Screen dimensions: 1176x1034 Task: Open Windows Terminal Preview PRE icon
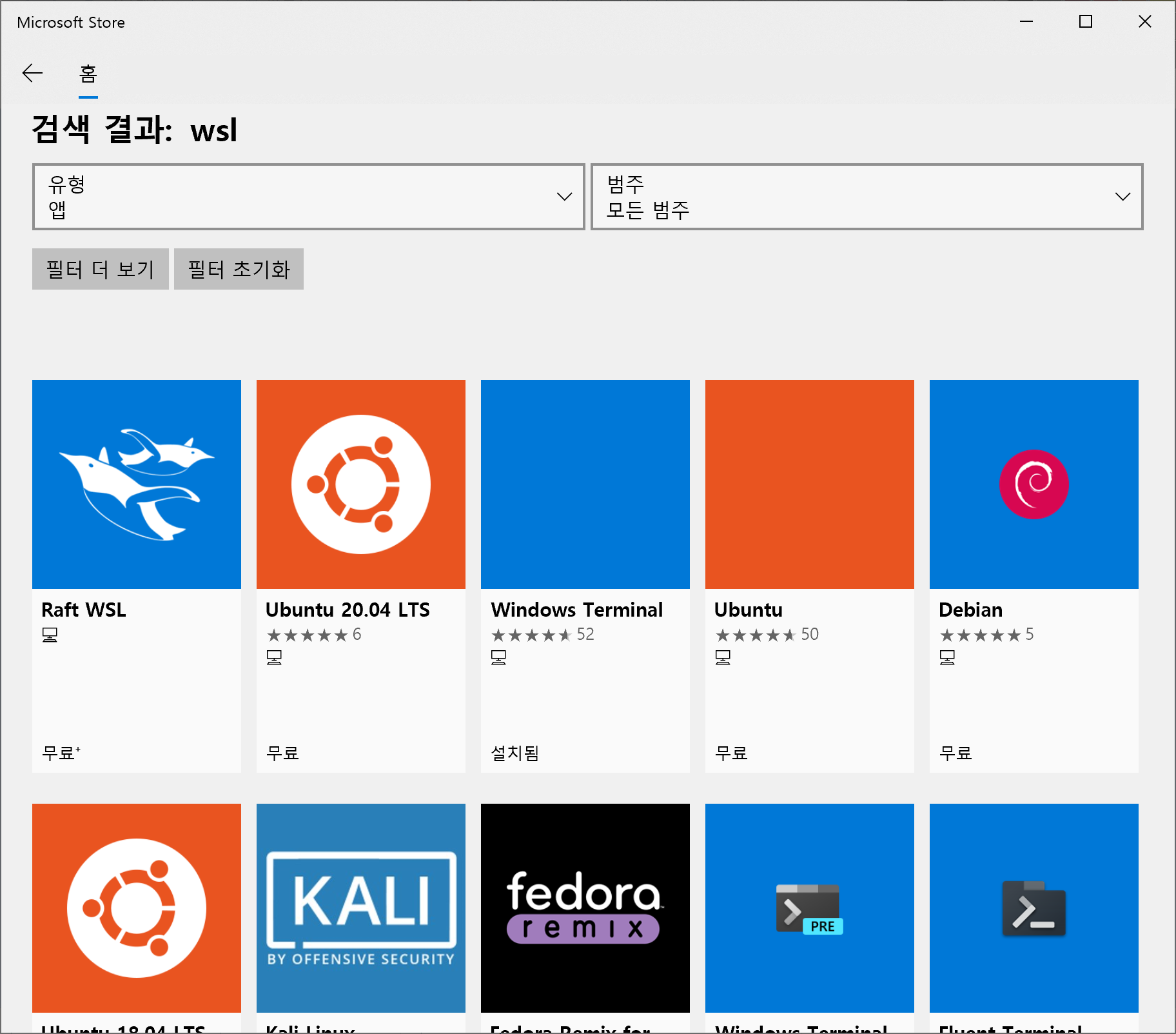point(809,908)
